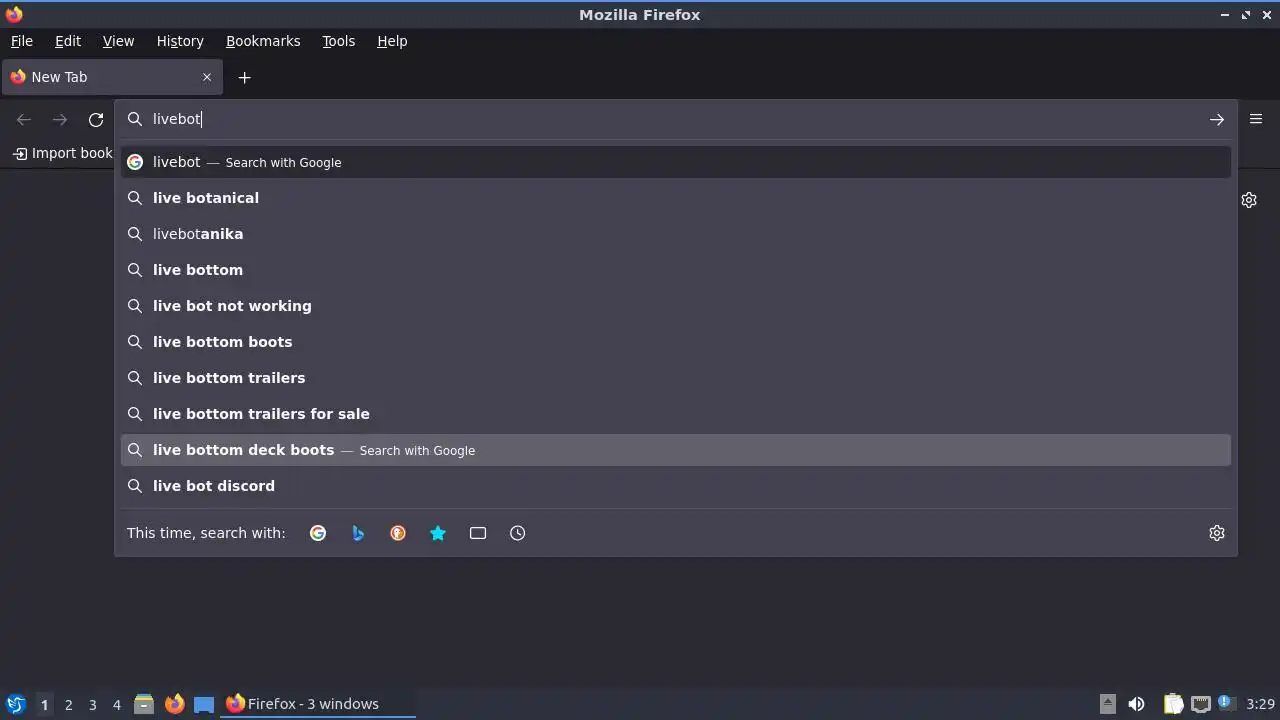Choose the 'livebotanika' suggestion

click(x=676, y=234)
